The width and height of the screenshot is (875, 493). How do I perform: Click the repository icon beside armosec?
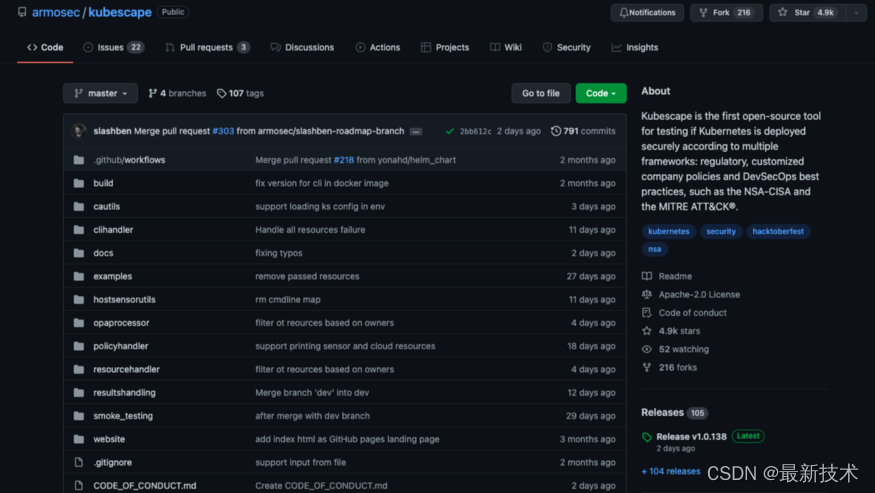22,12
